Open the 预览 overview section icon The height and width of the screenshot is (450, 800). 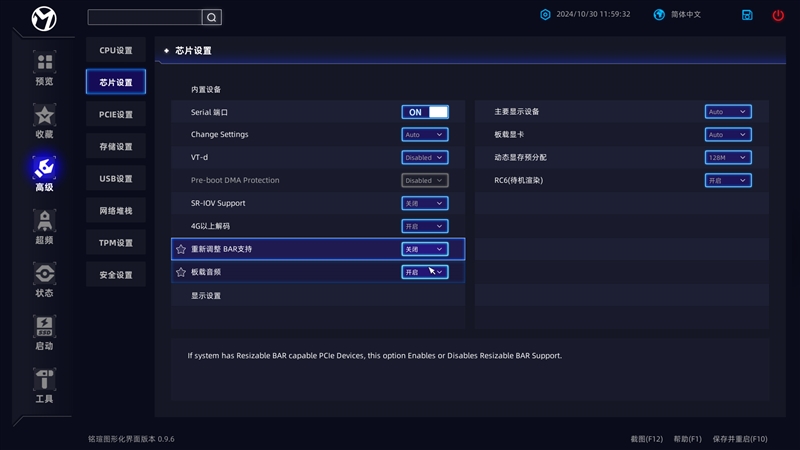[44, 62]
